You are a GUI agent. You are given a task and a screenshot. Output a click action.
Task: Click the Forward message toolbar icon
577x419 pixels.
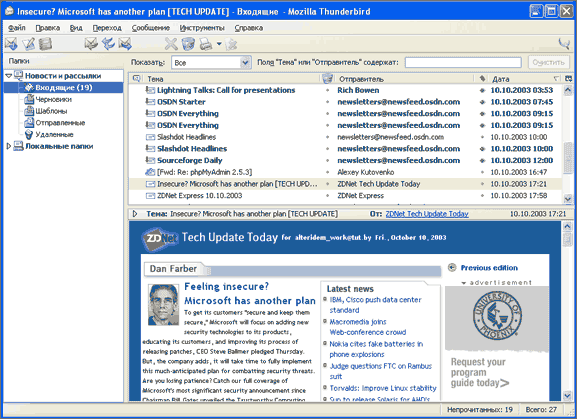(125, 44)
